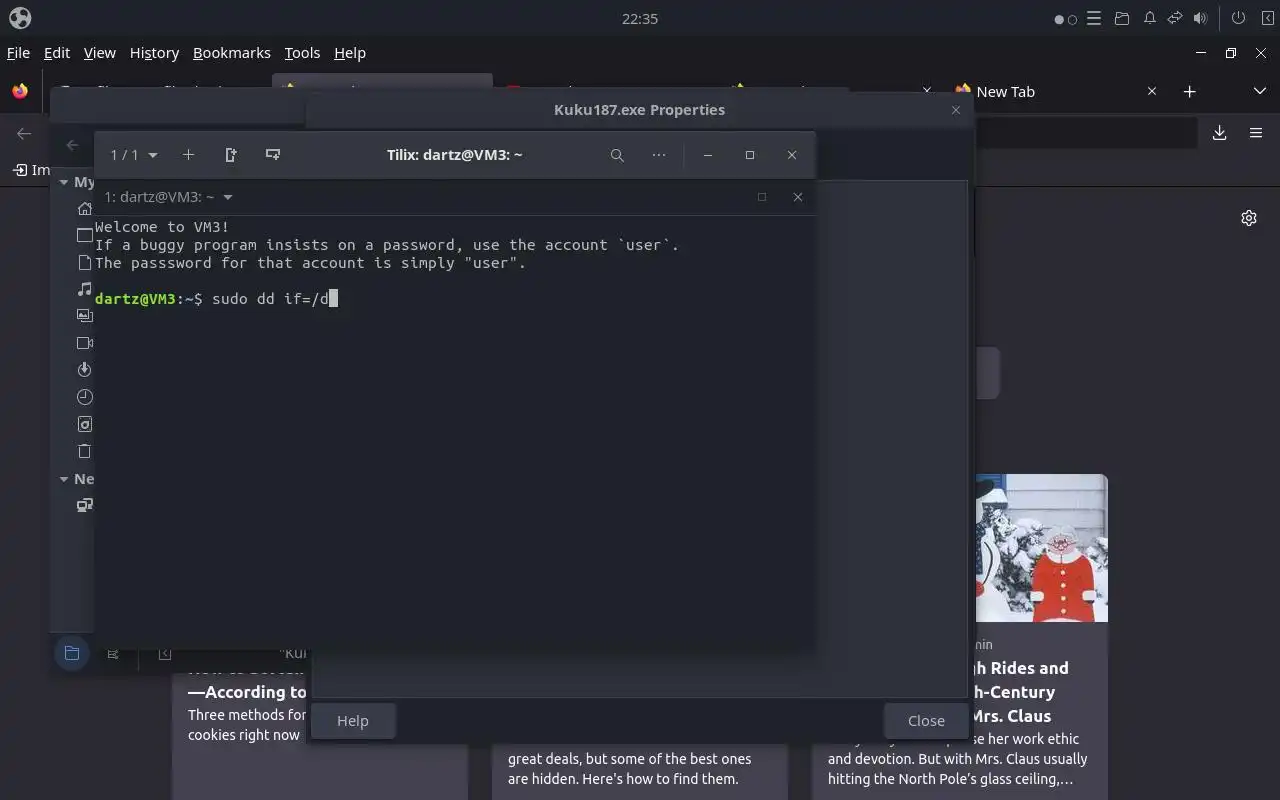Open the folder places icon in top panel
This screenshot has width=1280, height=800.
(1122, 18)
